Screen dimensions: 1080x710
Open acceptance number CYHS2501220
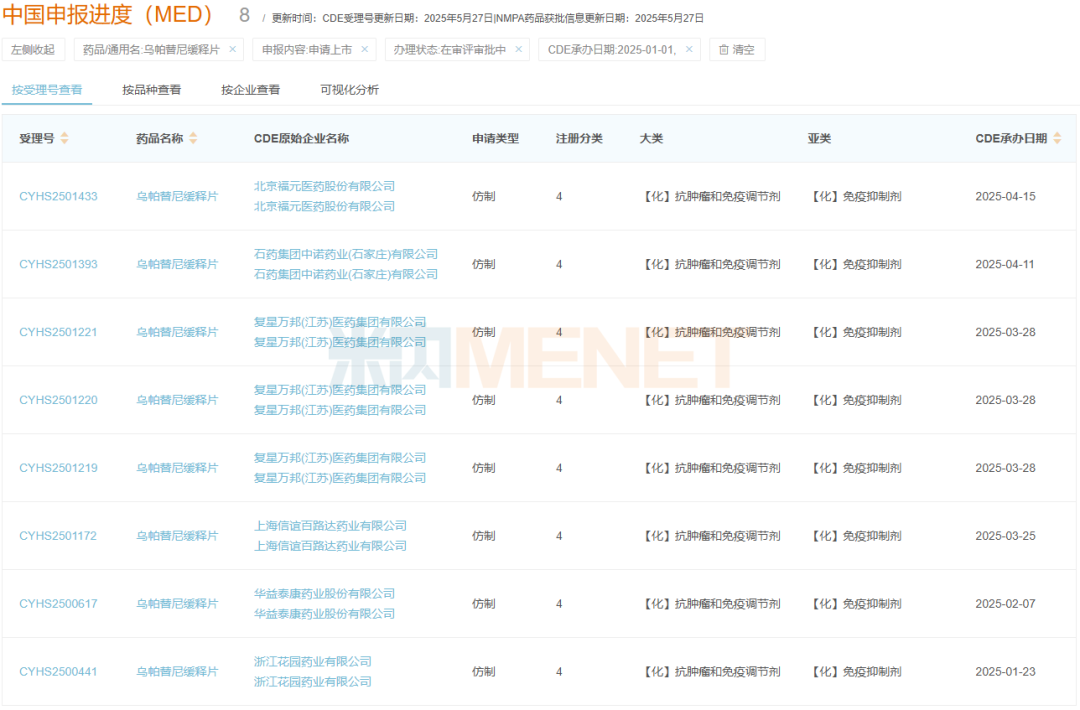59,400
